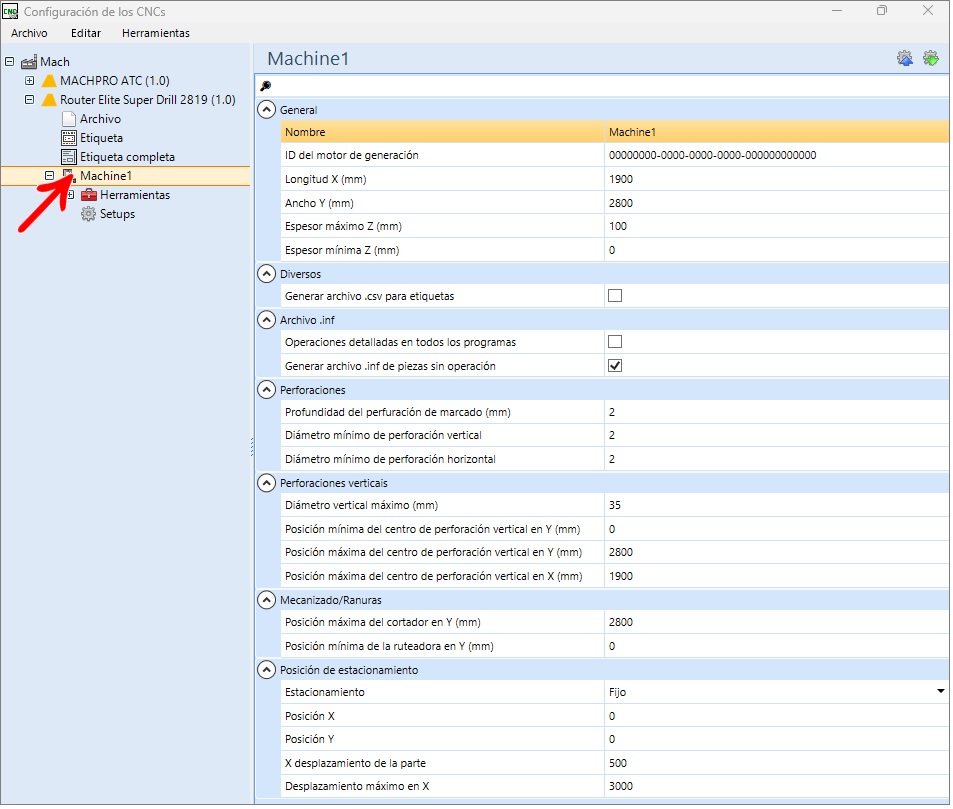Open the Herramientas menu
The height and width of the screenshot is (809, 953).
tap(156, 33)
